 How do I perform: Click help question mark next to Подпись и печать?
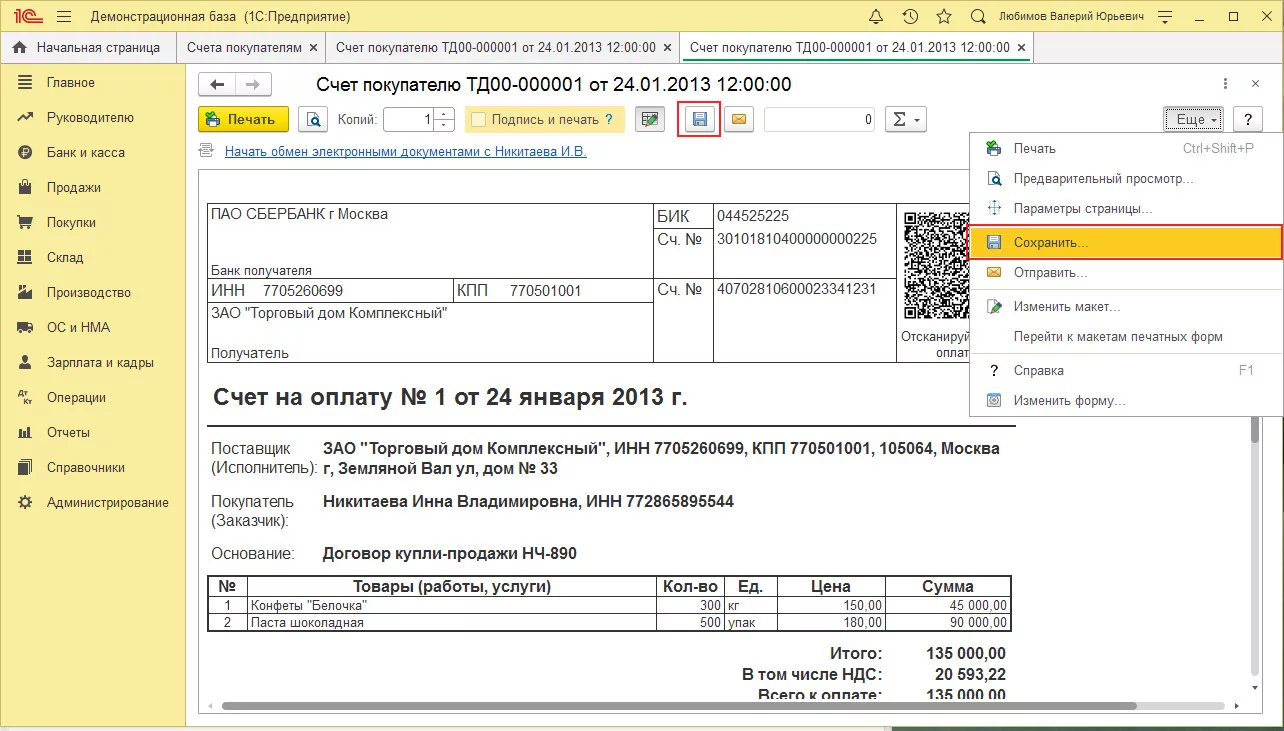(x=609, y=120)
